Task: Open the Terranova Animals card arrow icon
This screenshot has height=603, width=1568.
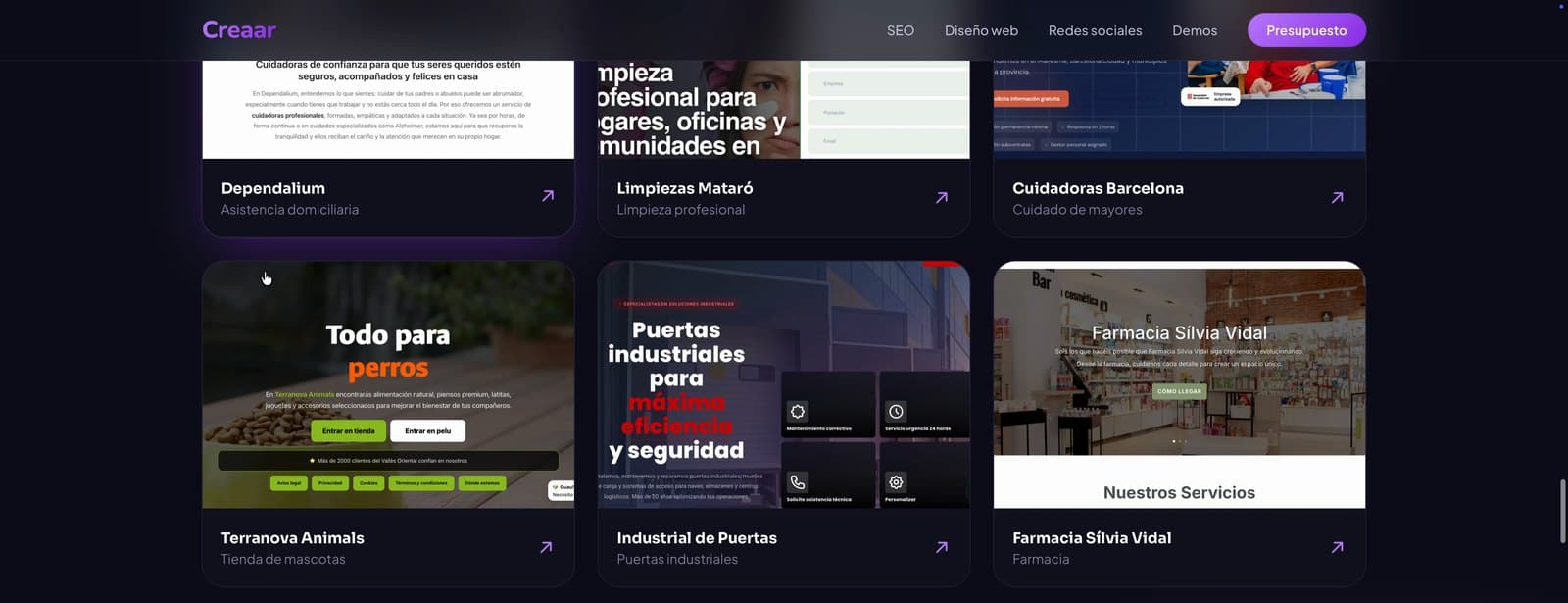Action: coord(546,547)
